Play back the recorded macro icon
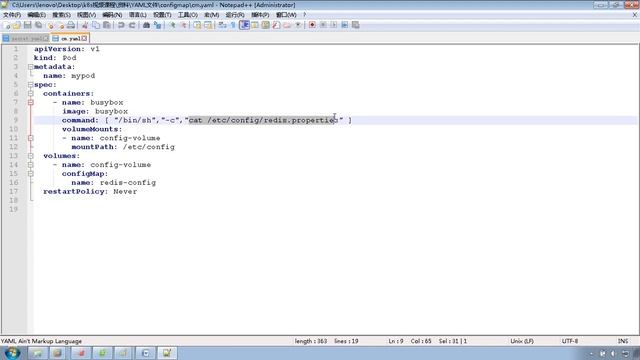This screenshot has height=360, width=640. 334,25
